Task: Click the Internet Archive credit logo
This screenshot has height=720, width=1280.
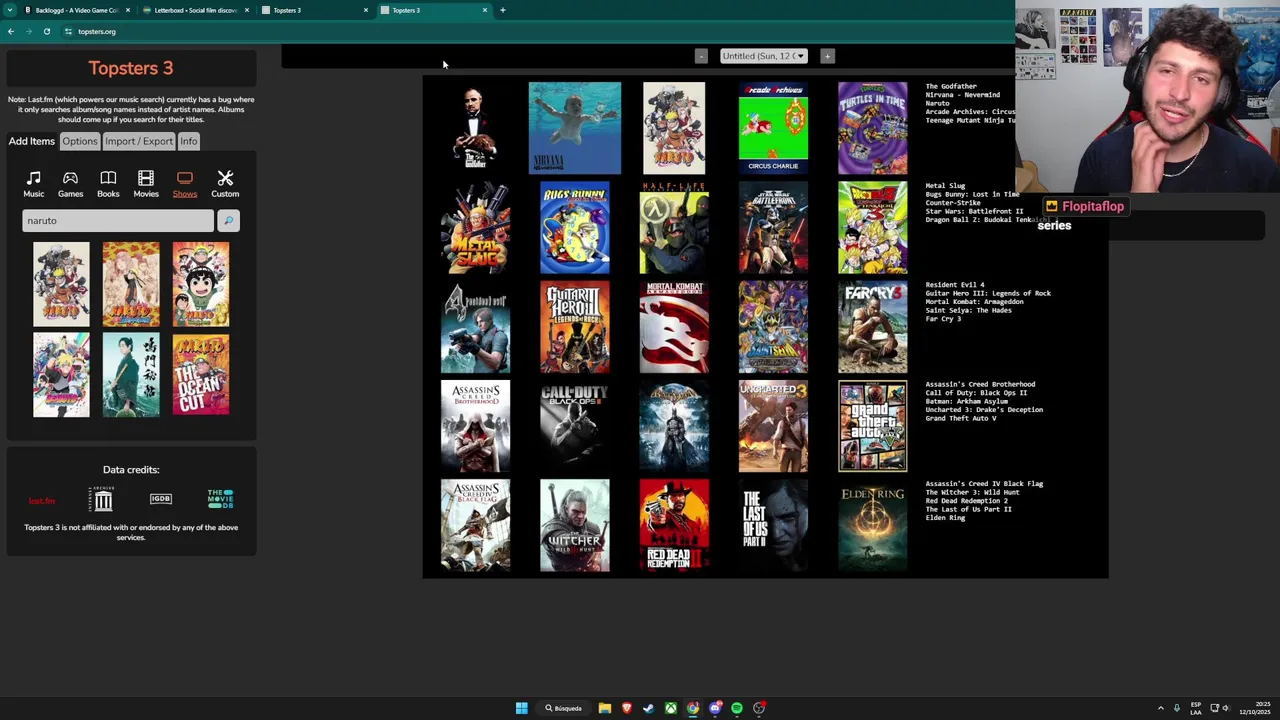Action: coord(103,498)
